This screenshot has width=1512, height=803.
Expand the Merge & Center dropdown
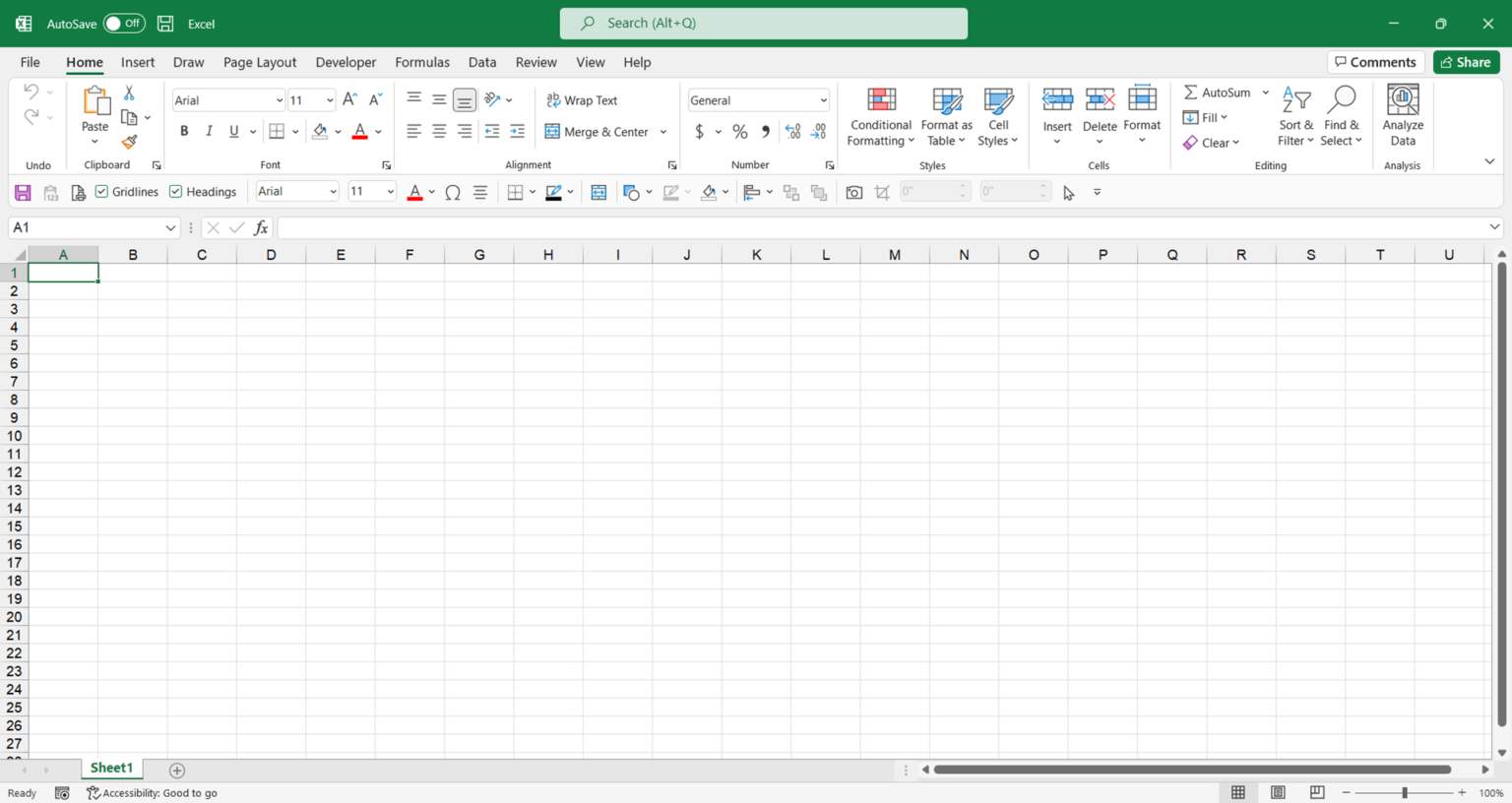pyautogui.click(x=663, y=131)
